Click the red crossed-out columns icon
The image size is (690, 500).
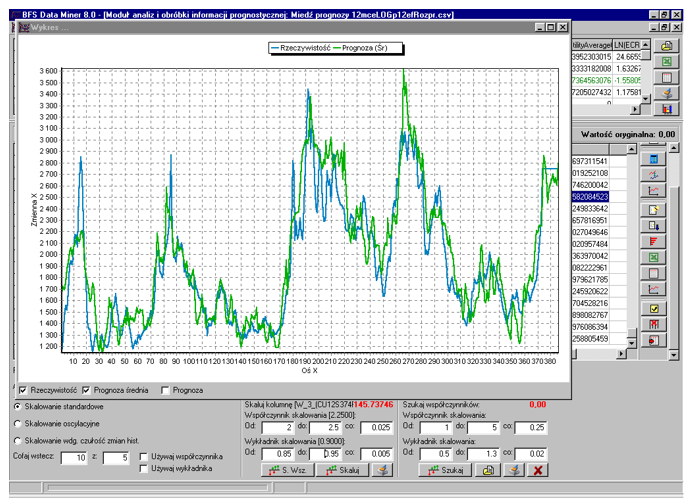pyautogui.click(x=653, y=324)
